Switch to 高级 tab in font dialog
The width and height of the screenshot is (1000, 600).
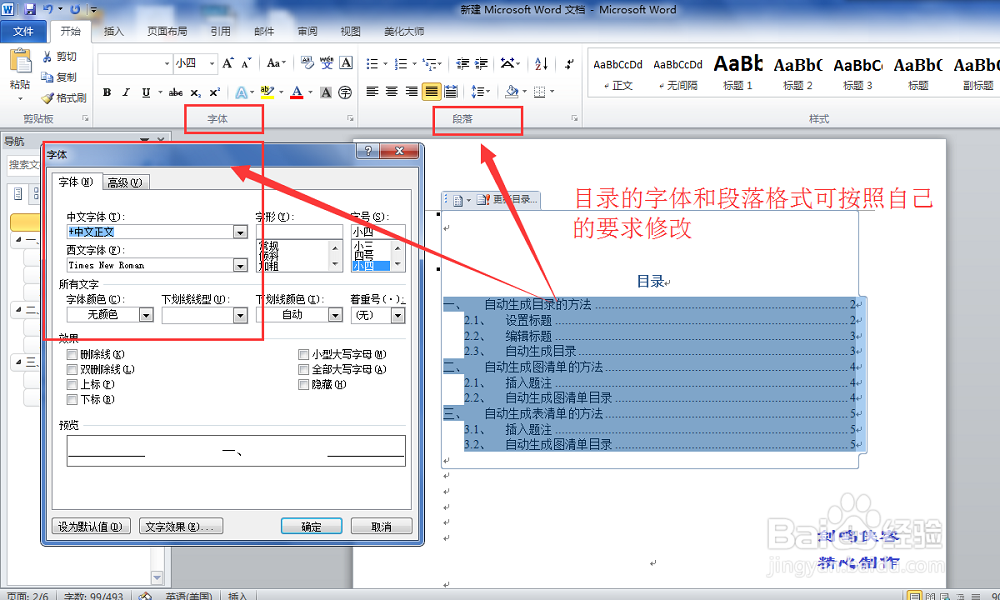(x=124, y=183)
